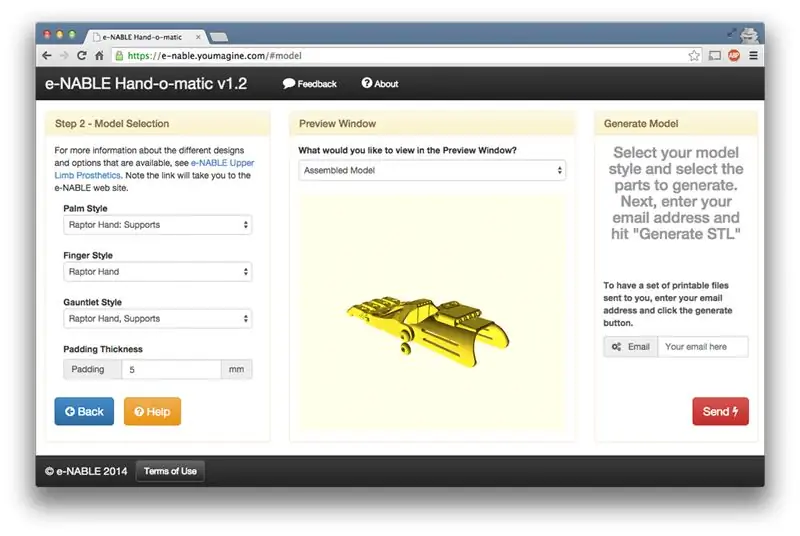Image resolution: width=800 pixels, height=536 pixels.
Task: Open the About page in header
Action: tap(380, 84)
